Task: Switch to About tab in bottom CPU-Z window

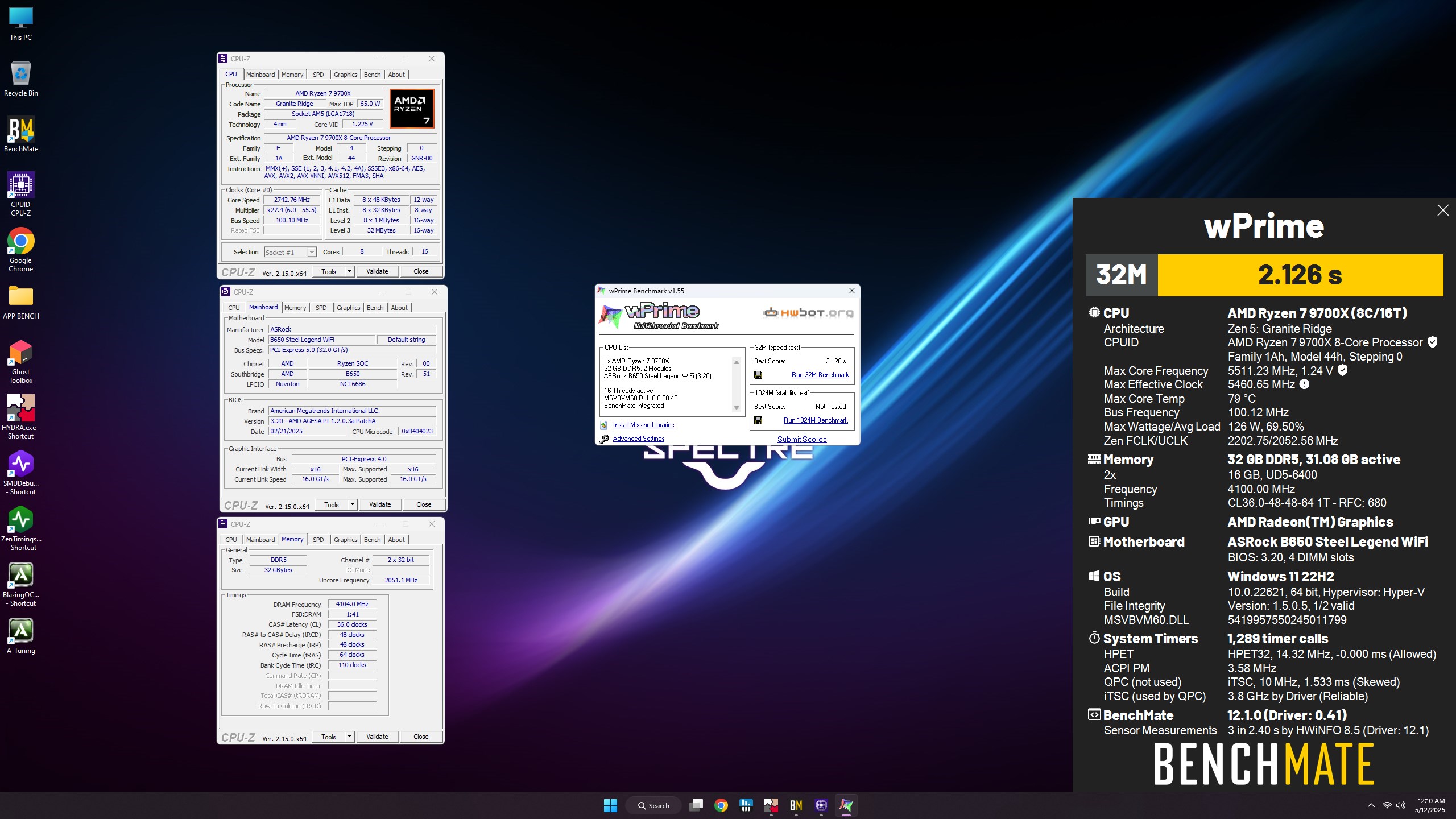Action: [x=396, y=540]
